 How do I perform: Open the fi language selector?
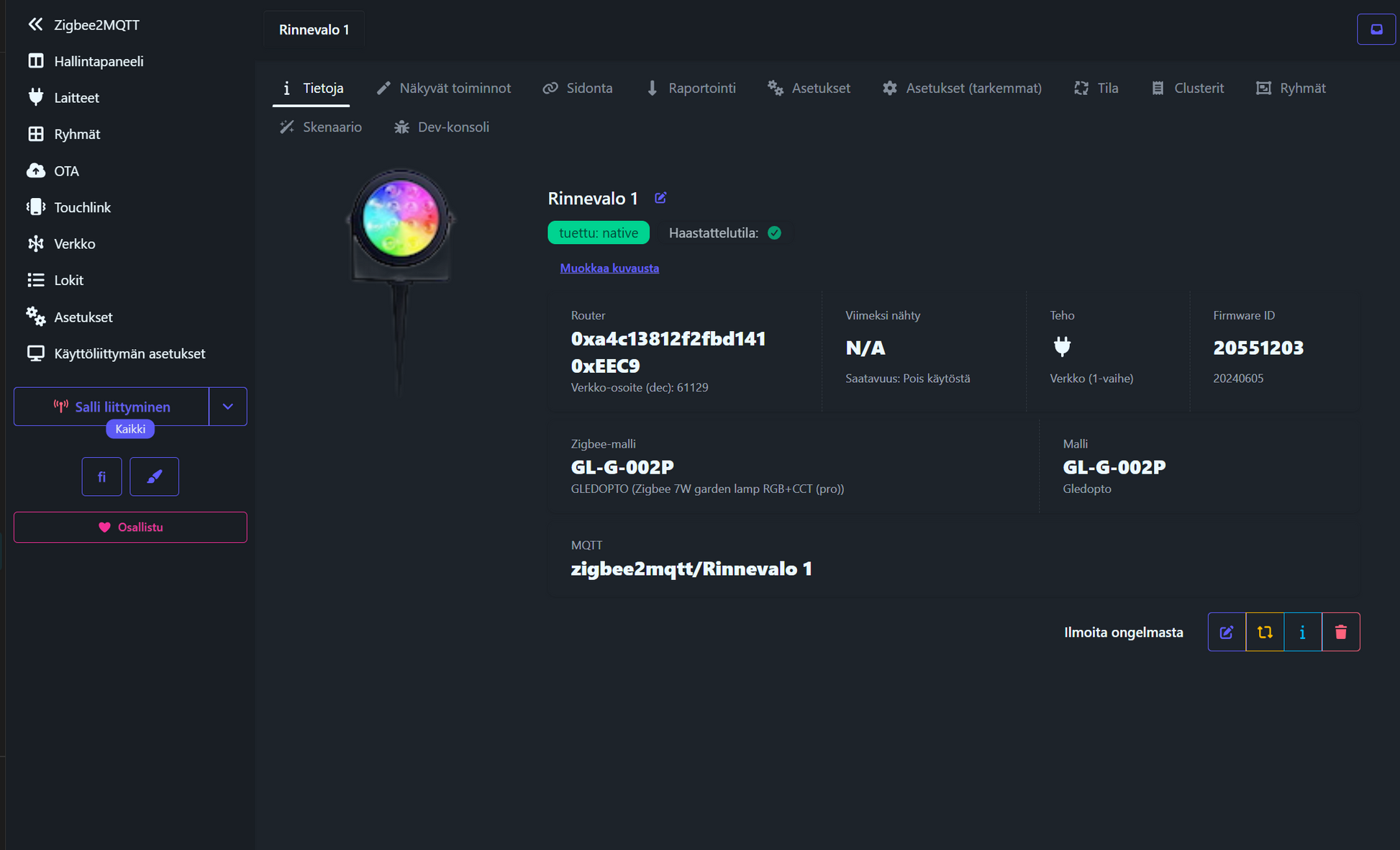click(101, 476)
